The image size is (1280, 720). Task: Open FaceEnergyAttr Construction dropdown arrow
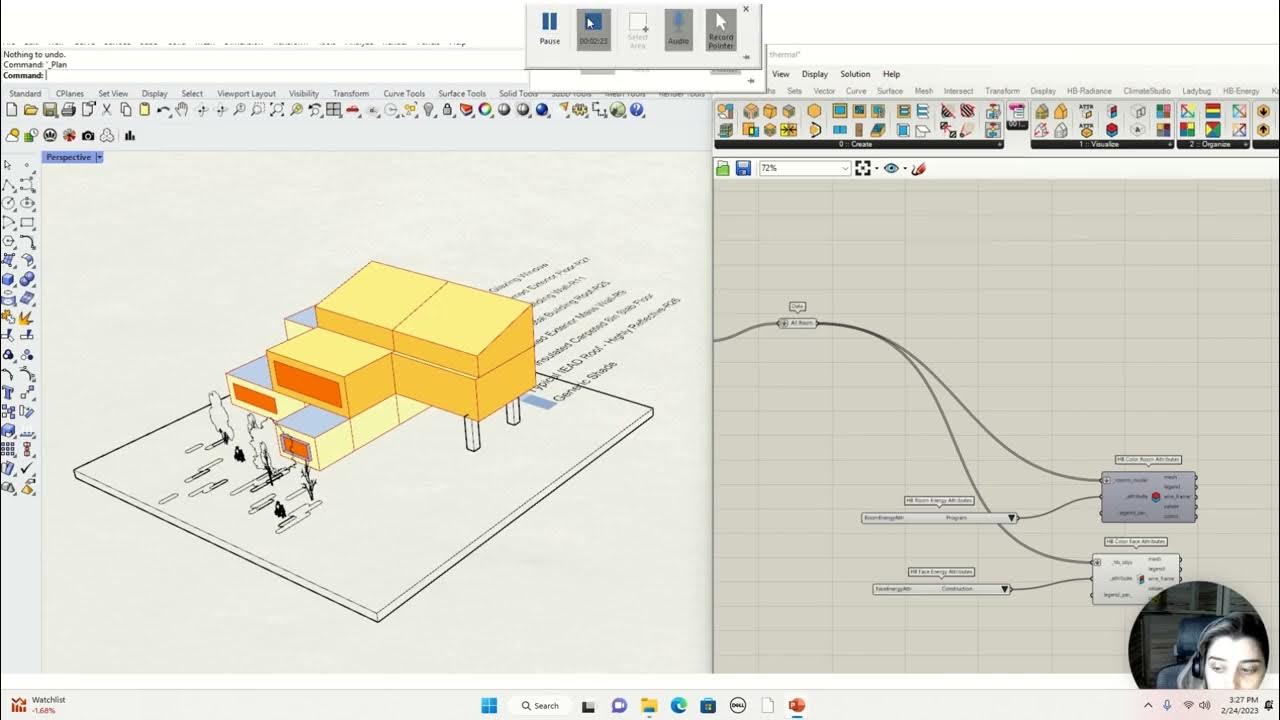tap(1006, 589)
